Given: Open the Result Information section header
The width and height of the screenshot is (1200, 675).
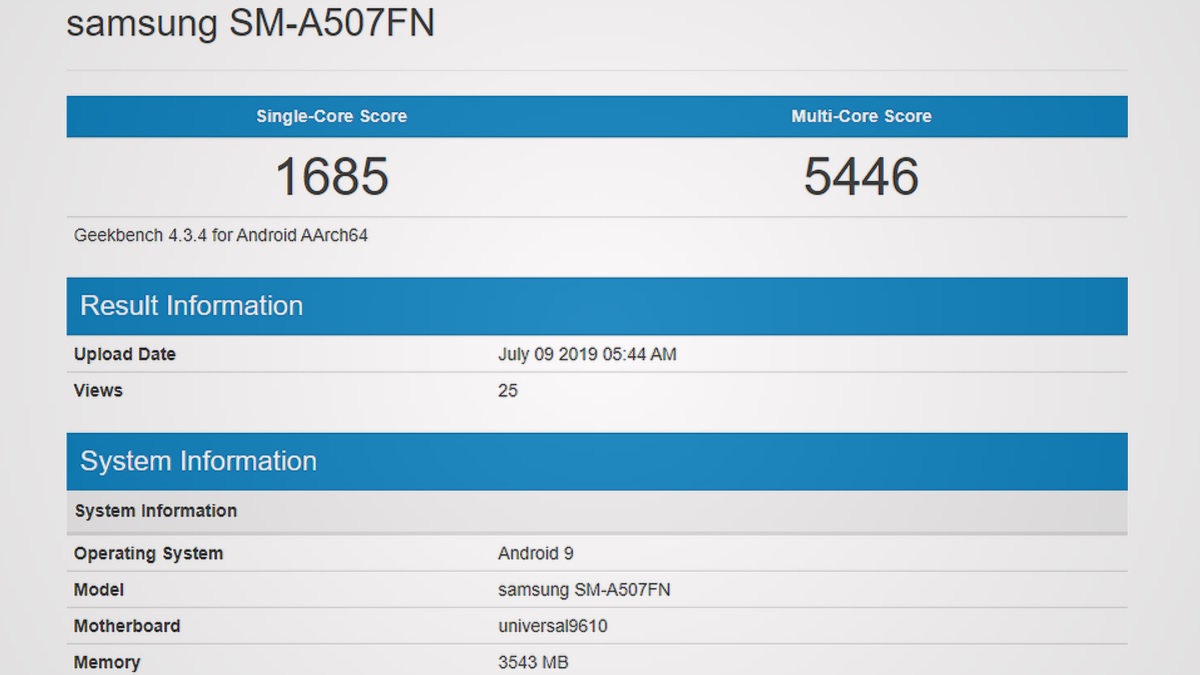Looking at the screenshot, I should point(597,306).
